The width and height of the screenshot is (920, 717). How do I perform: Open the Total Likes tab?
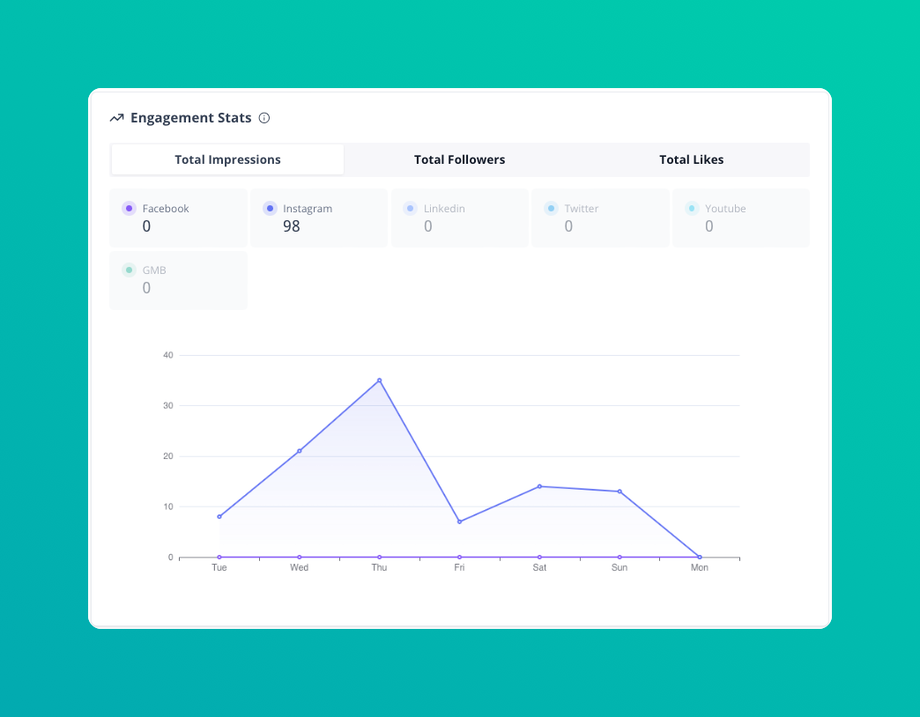(x=691, y=160)
